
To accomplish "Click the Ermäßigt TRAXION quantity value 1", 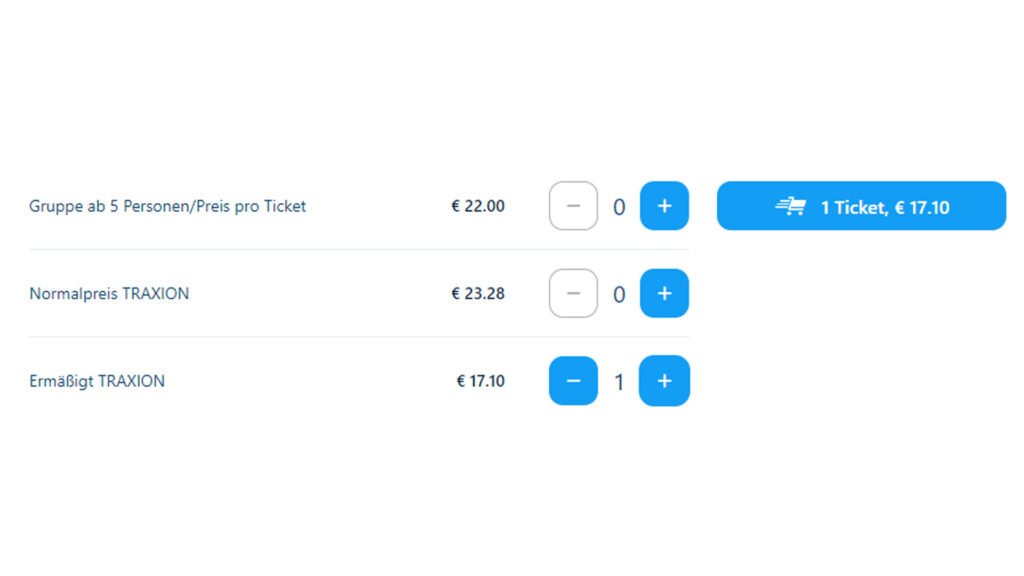I will coord(619,382).
